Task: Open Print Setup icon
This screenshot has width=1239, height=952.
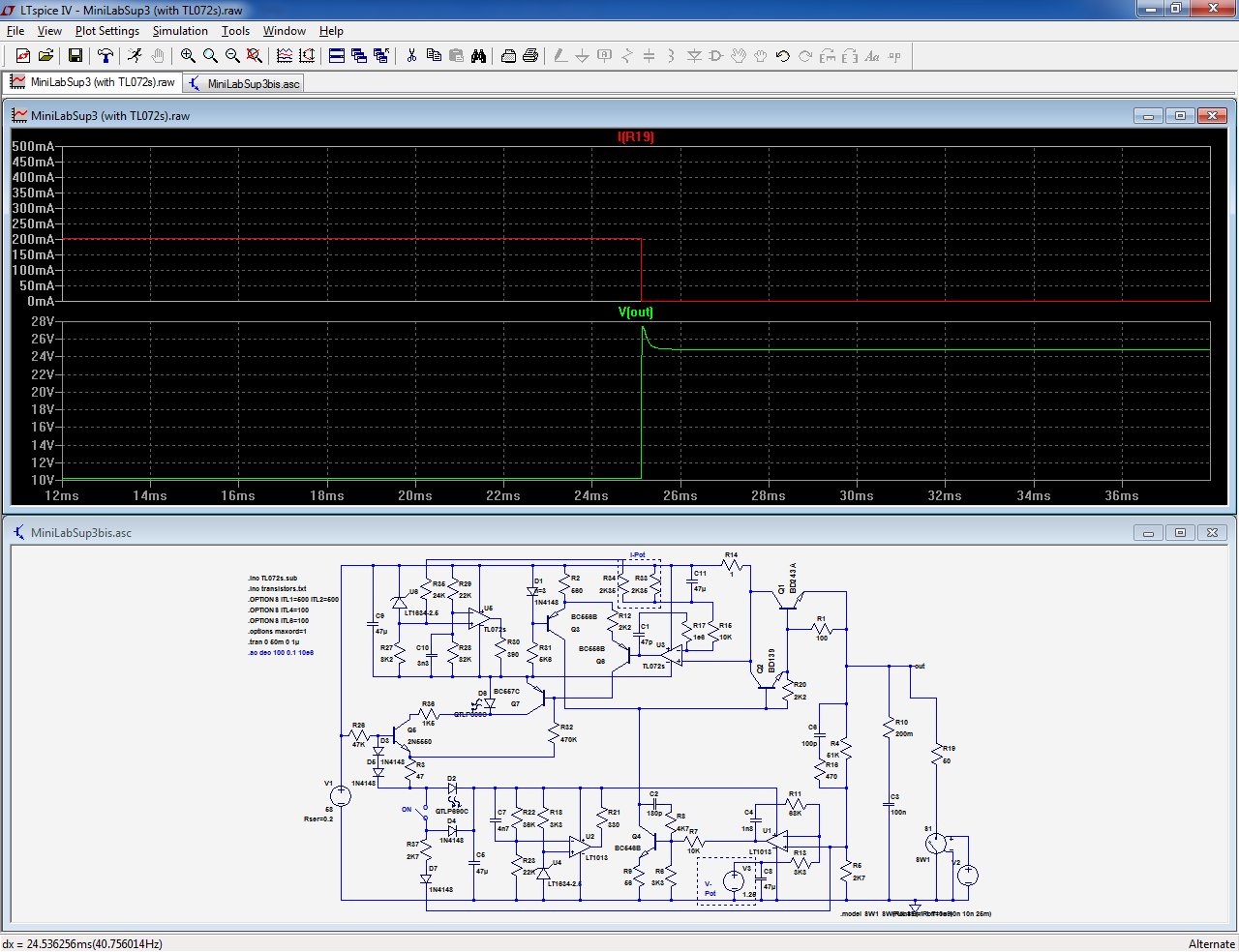Action: click(508, 56)
